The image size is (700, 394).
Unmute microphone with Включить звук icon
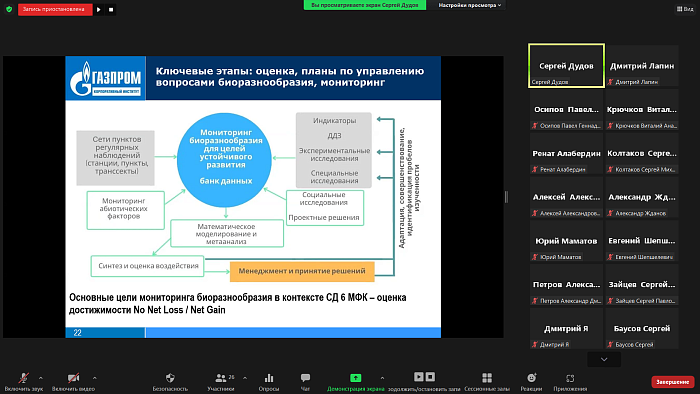coord(24,378)
